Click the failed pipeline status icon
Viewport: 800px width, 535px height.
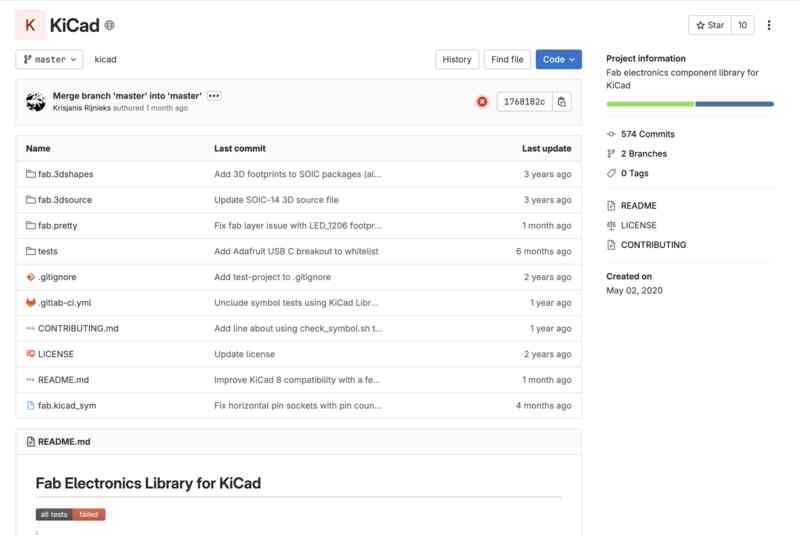[482, 102]
